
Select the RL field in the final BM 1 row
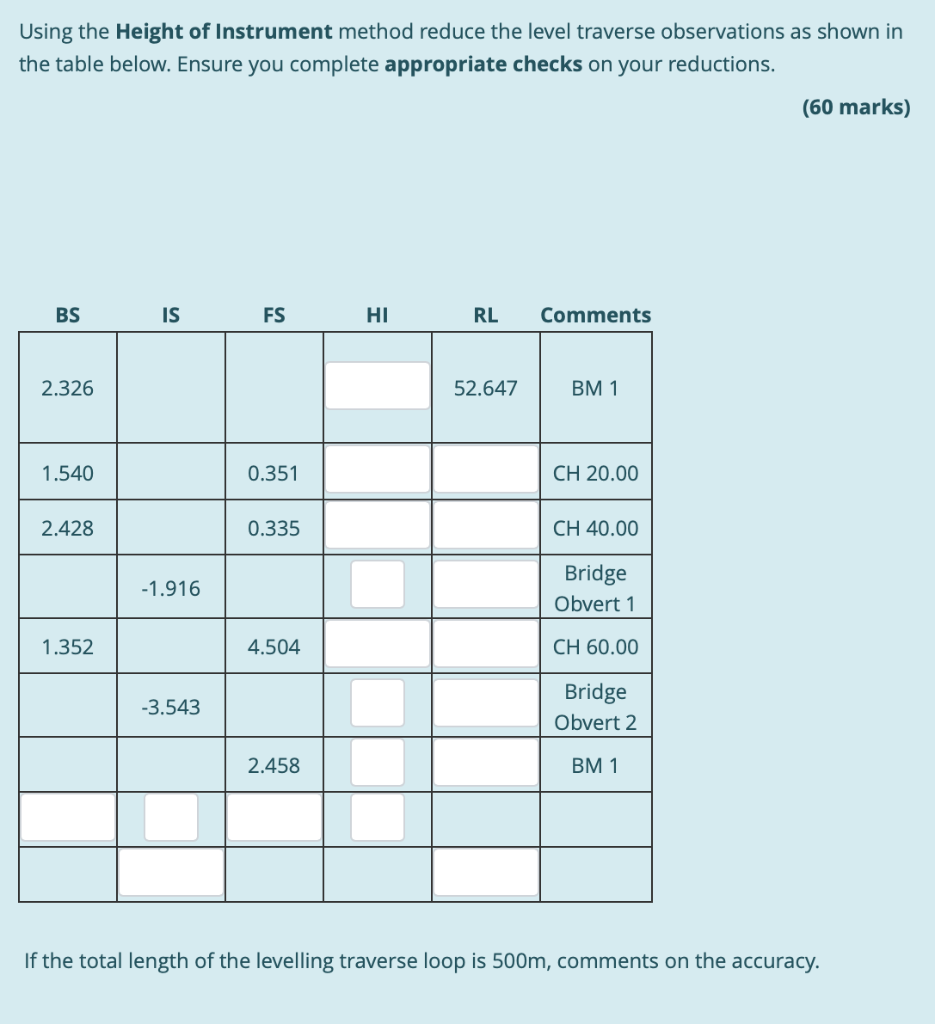(x=484, y=761)
